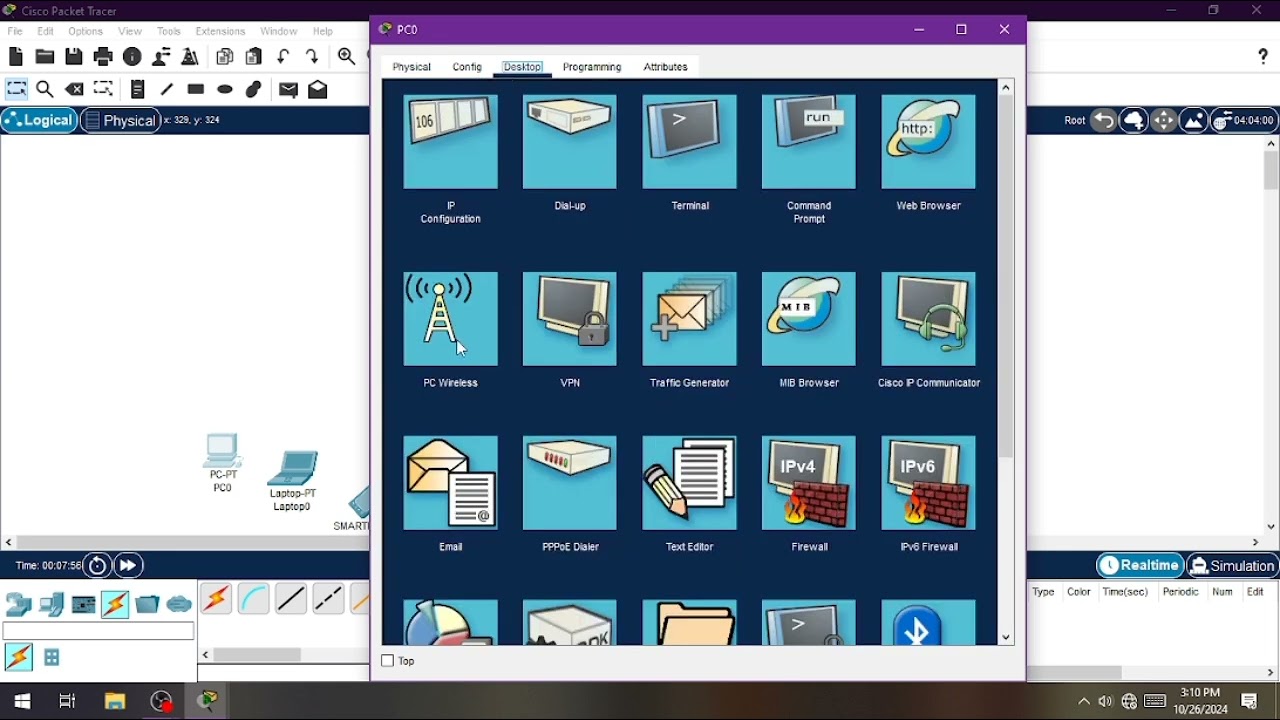
Task: Pick the automatic connection lightning cable
Action: click(x=216, y=599)
